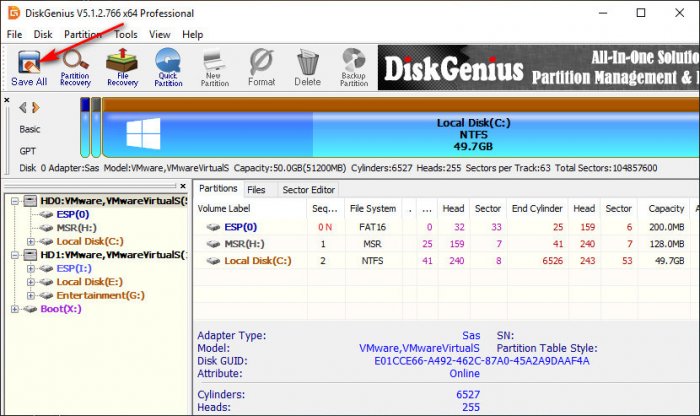Viewport: 700px width, 416px height.
Task: Expand Local Disk(E:) tree node
Action: coord(31,282)
